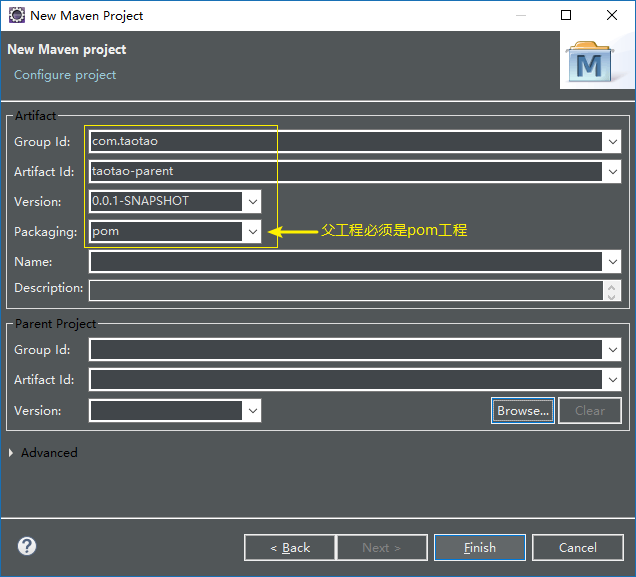Open Parent Project Version dropdown arrow
Screen dimensions: 636x577
pyautogui.click(x=253, y=411)
